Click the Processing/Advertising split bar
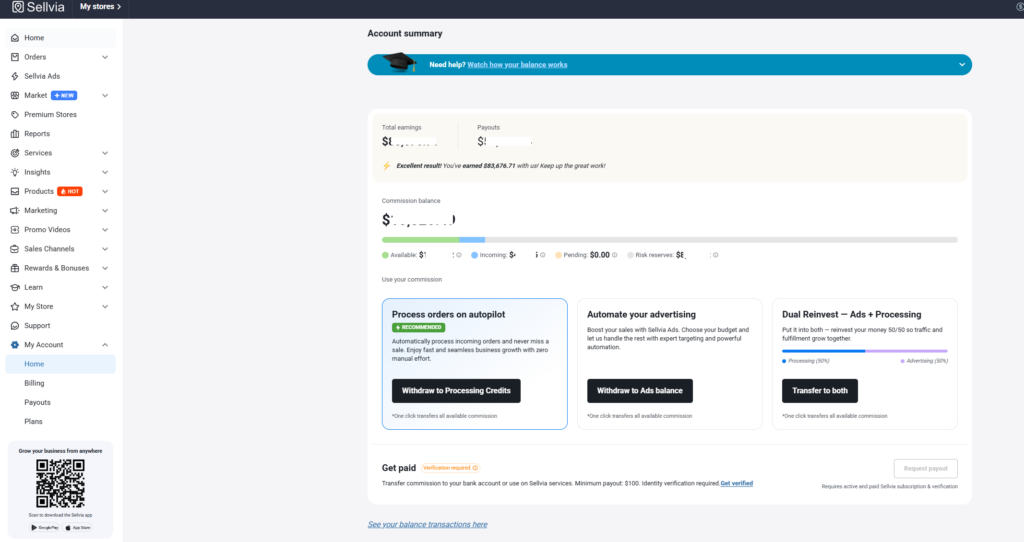1024x542 pixels. coord(865,351)
